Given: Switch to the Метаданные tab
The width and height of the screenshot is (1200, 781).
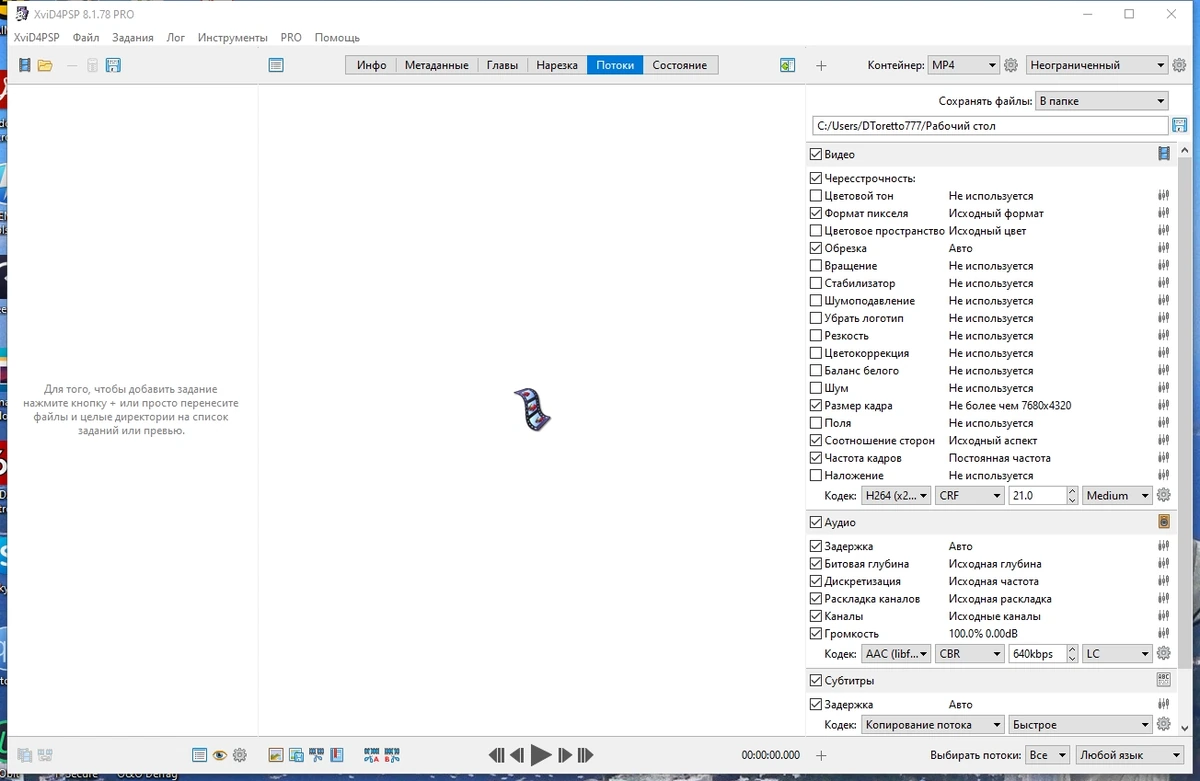Looking at the screenshot, I should 436,65.
